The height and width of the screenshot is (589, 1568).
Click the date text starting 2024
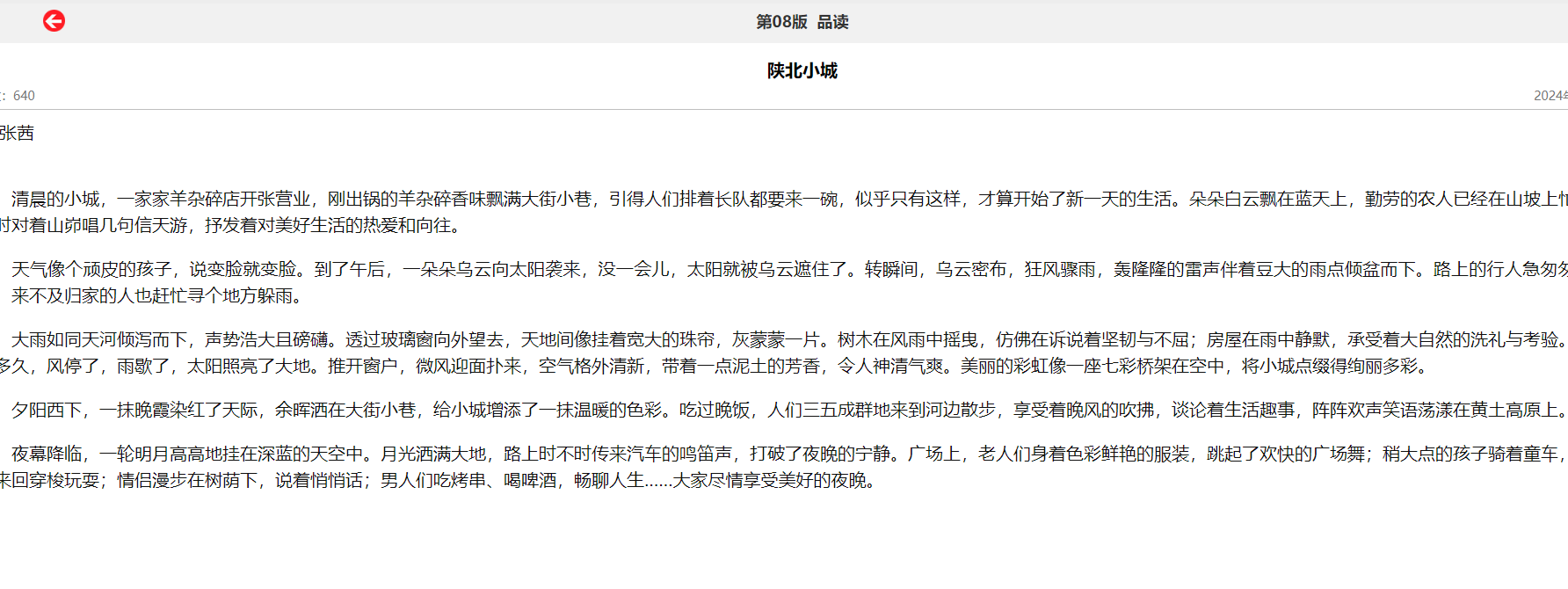(x=1550, y=96)
